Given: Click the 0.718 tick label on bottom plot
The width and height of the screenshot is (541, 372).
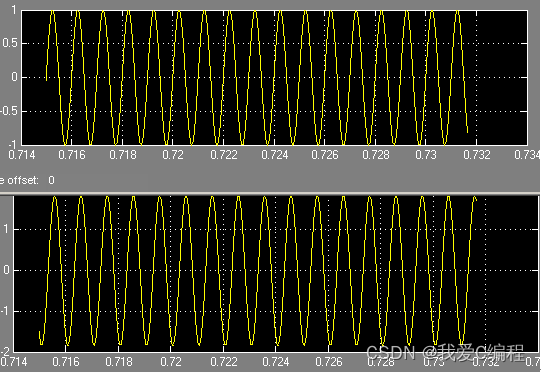Looking at the screenshot, I should tap(119, 362).
